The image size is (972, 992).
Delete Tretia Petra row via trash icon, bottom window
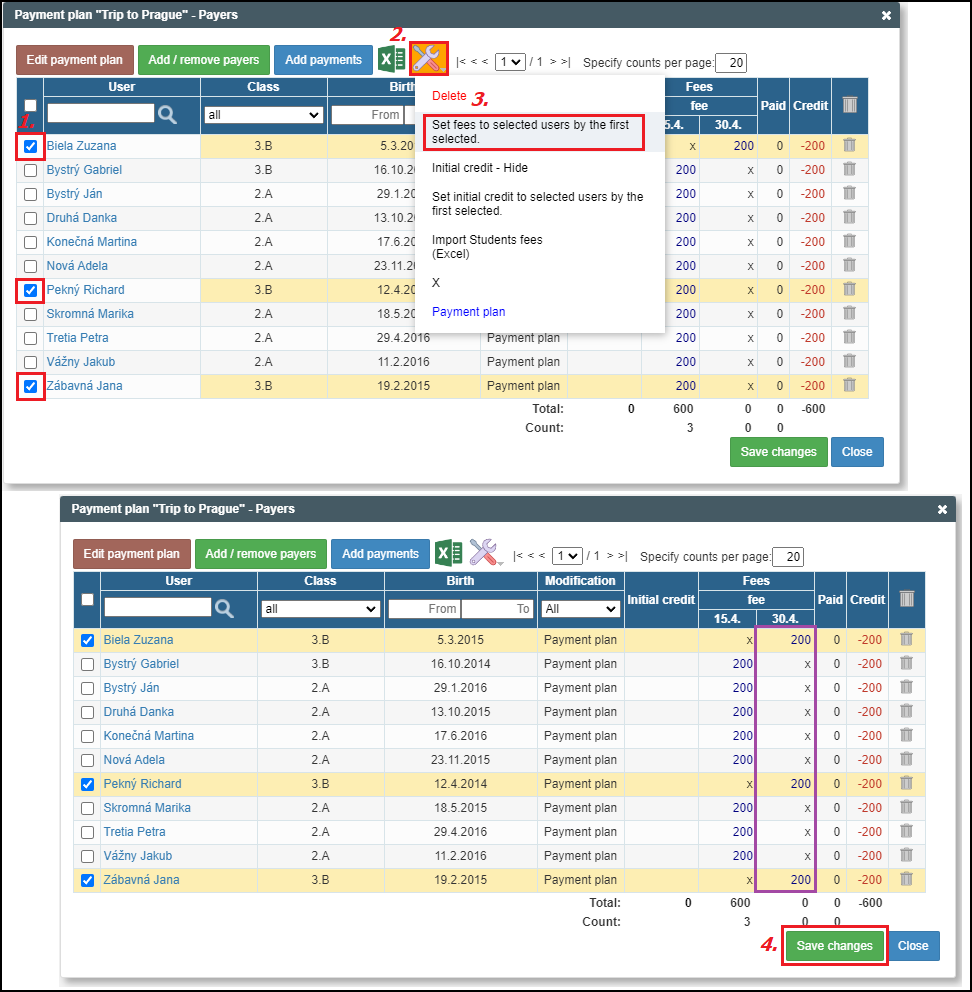(x=906, y=831)
